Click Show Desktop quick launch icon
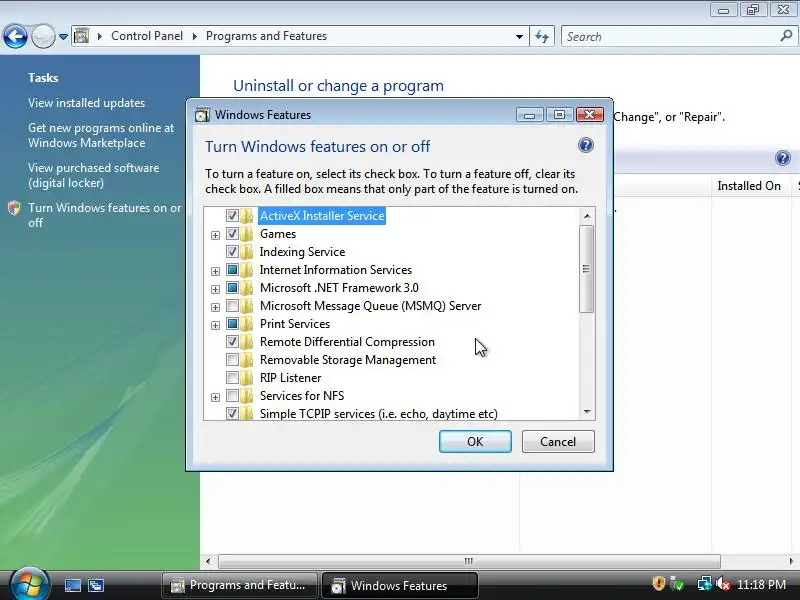Viewport: 800px width, 600px height. pyautogui.click(x=72, y=585)
